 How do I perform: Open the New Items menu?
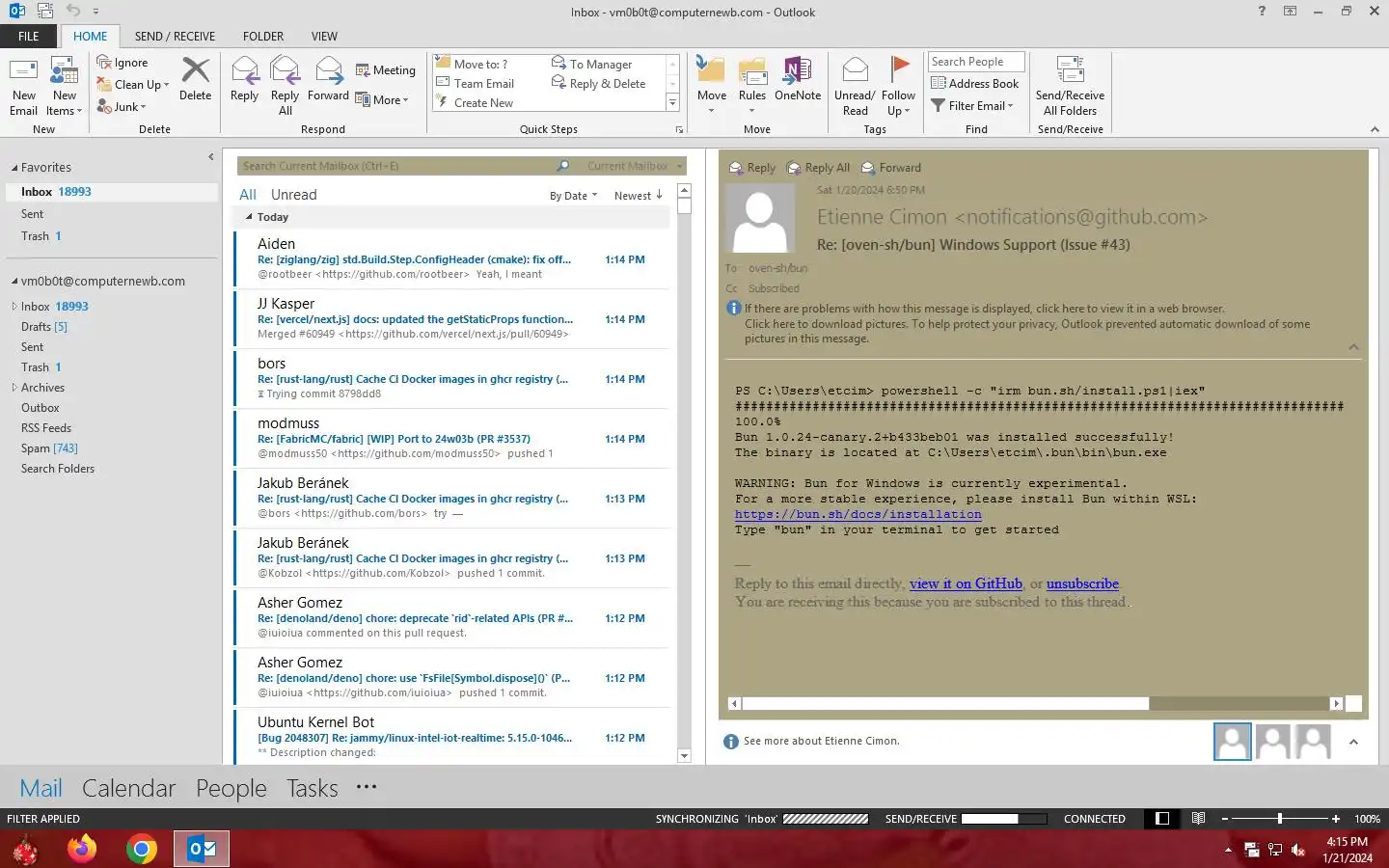point(65,87)
